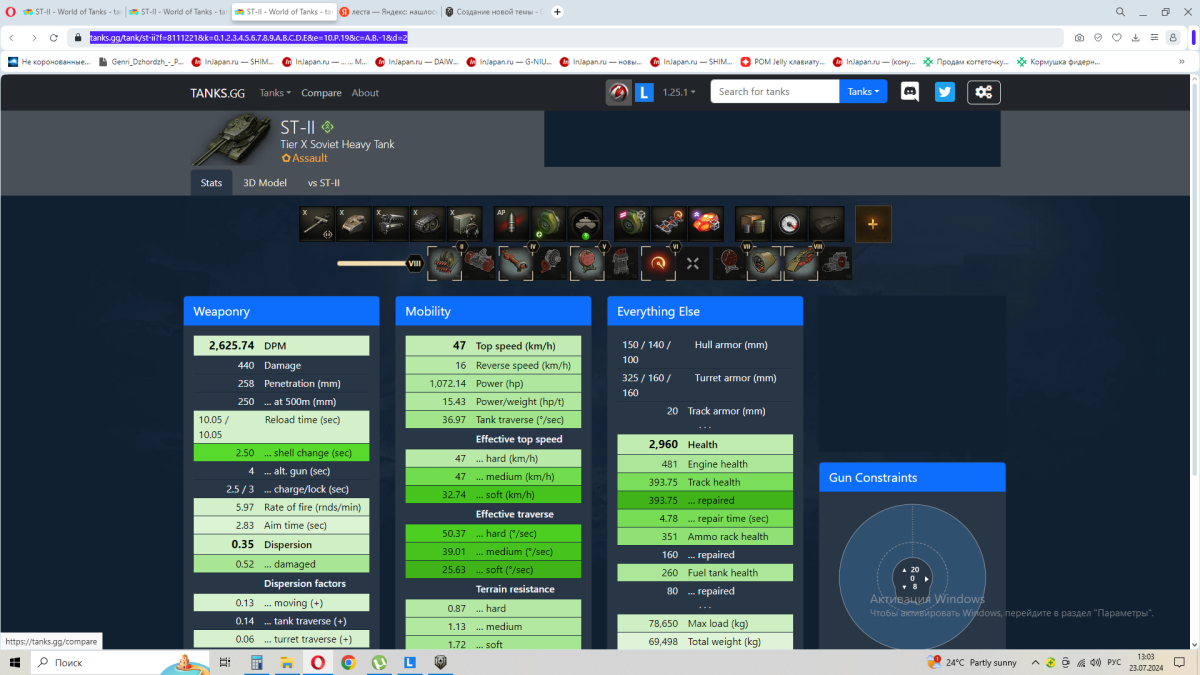
Task: Toggle right field modification at level VIII
Action: tap(835, 263)
